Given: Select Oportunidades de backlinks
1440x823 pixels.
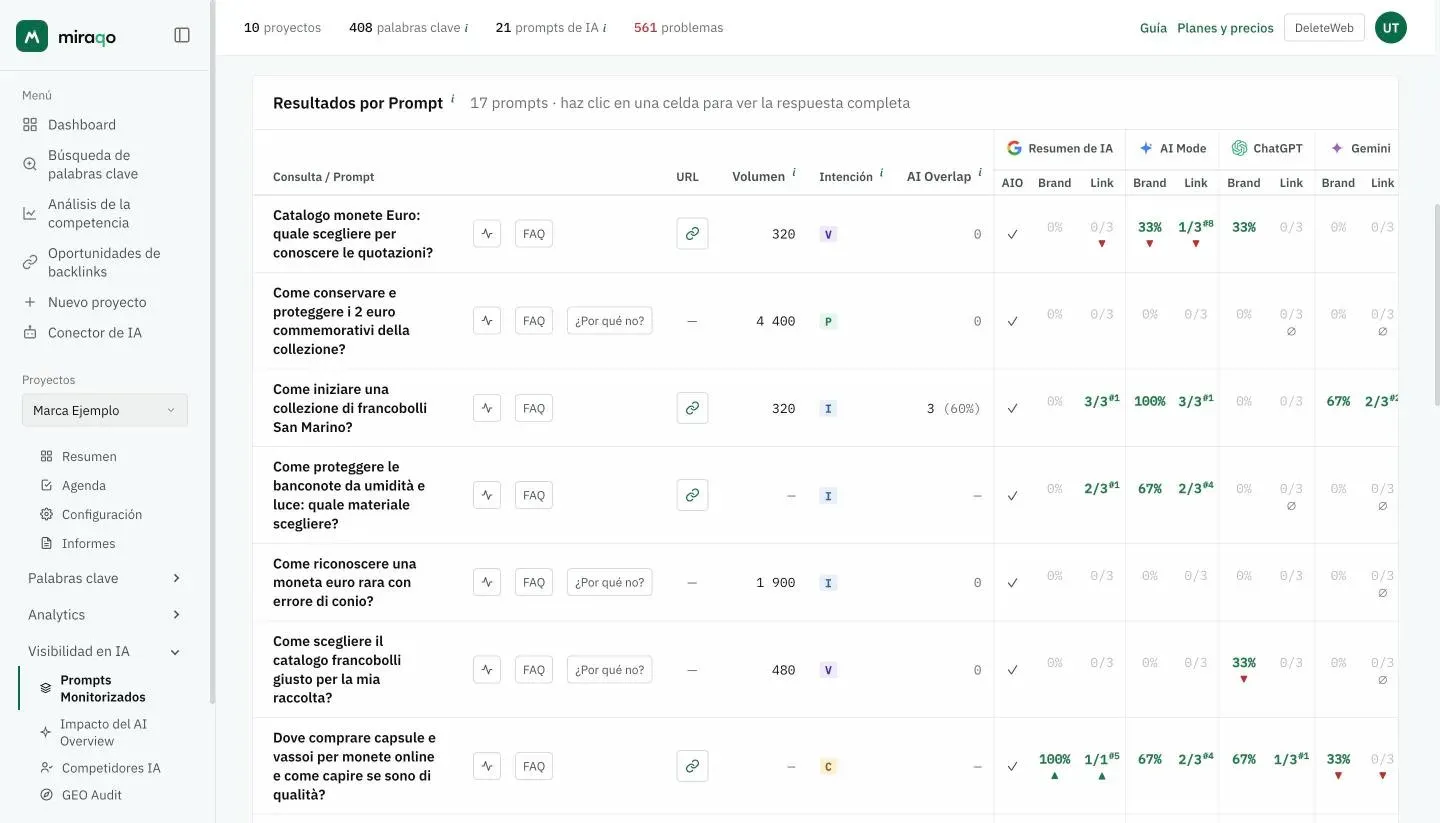Looking at the screenshot, I should pyautogui.click(x=104, y=262).
